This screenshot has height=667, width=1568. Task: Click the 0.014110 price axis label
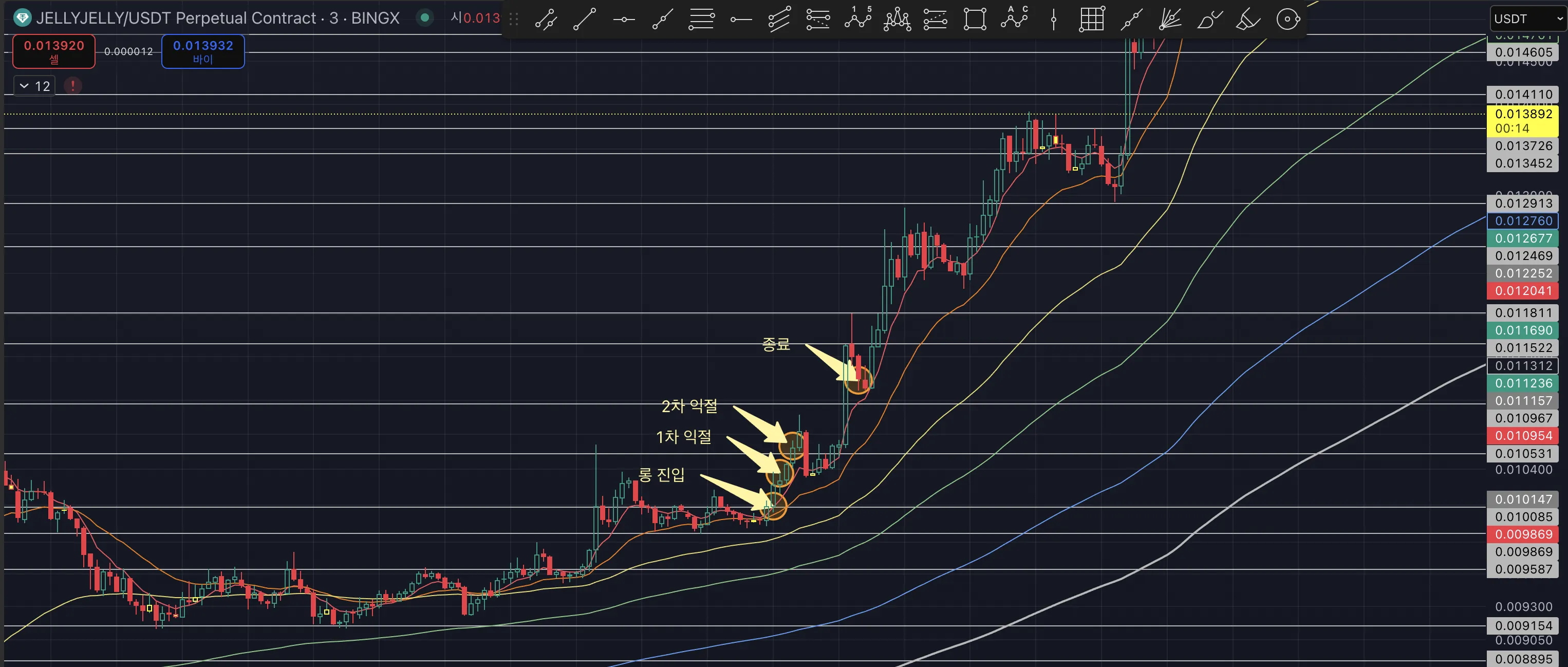click(1522, 94)
